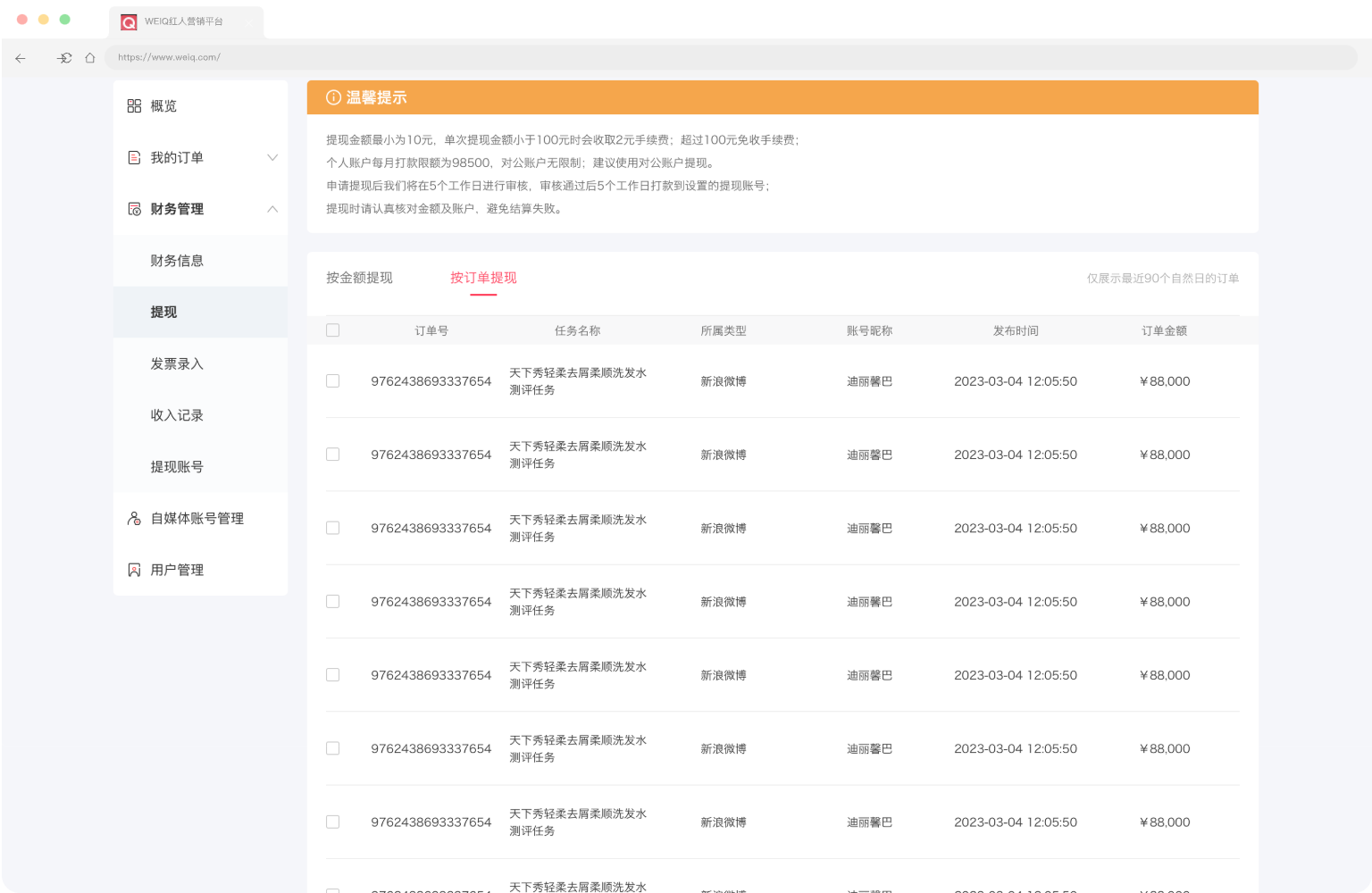1372x893 pixels.
Task: Open 自媒体账号管理 via its person icon
Action: [x=134, y=518]
